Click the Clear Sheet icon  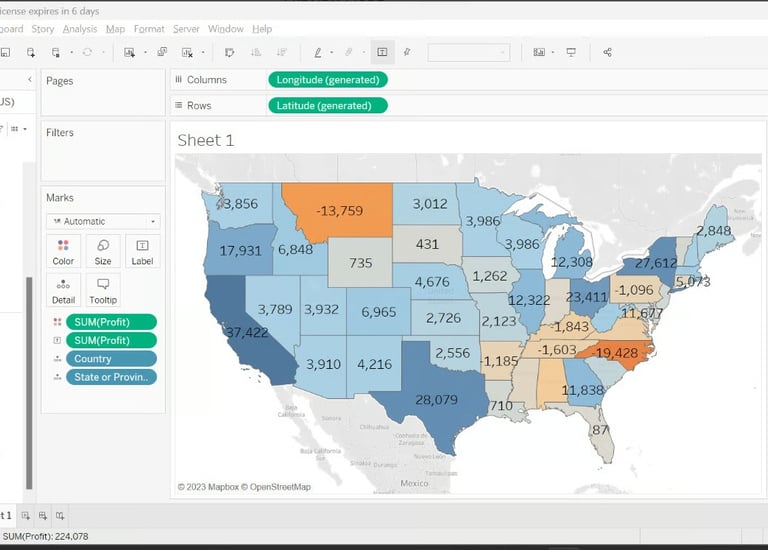187,52
